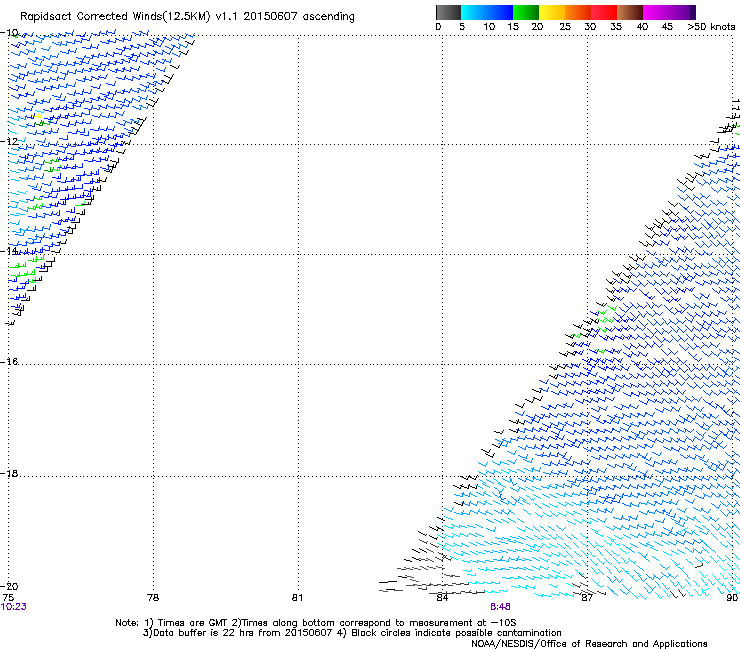Click the legend tick label 40

point(642,27)
